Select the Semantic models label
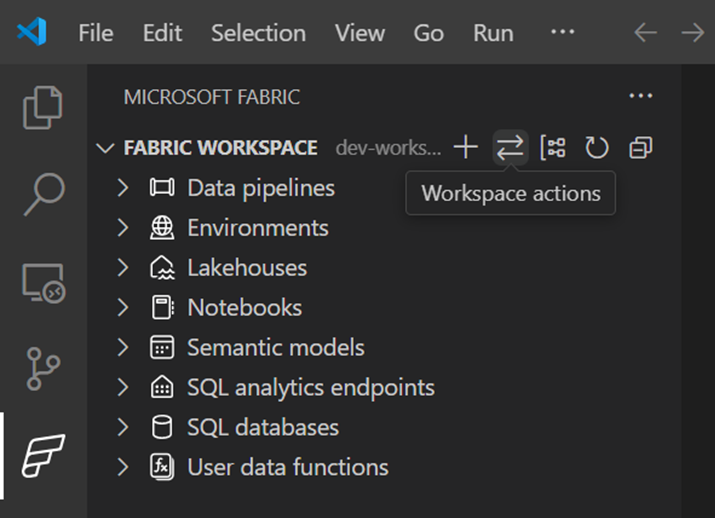715x518 pixels. (276, 347)
